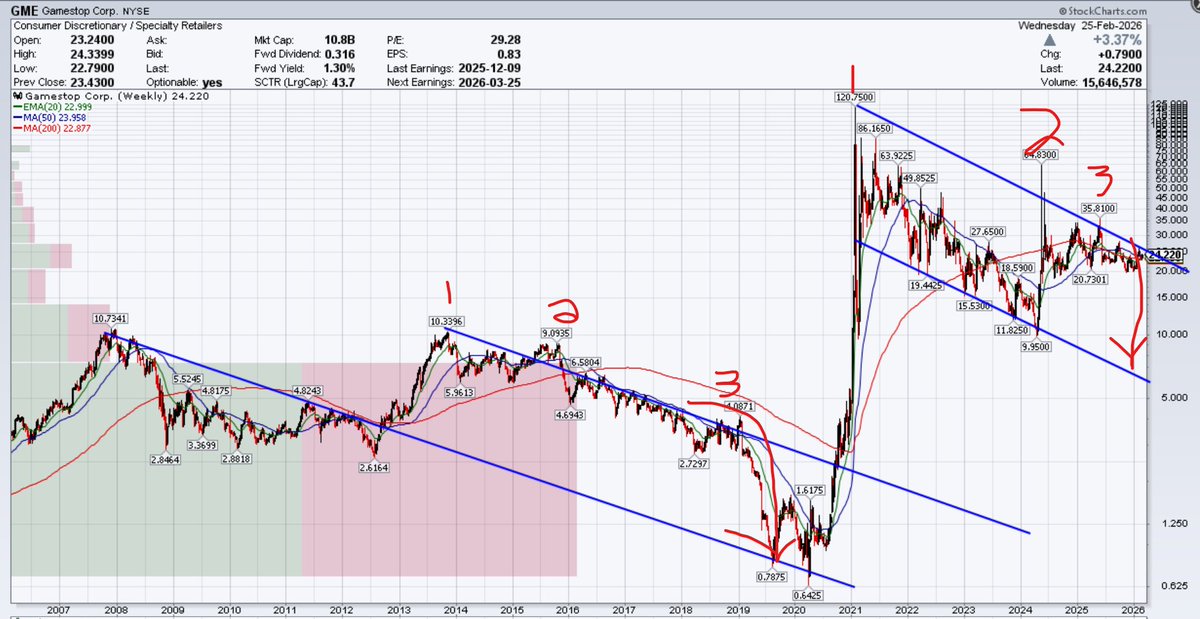Click the 27.6500 price label

(x=986, y=231)
